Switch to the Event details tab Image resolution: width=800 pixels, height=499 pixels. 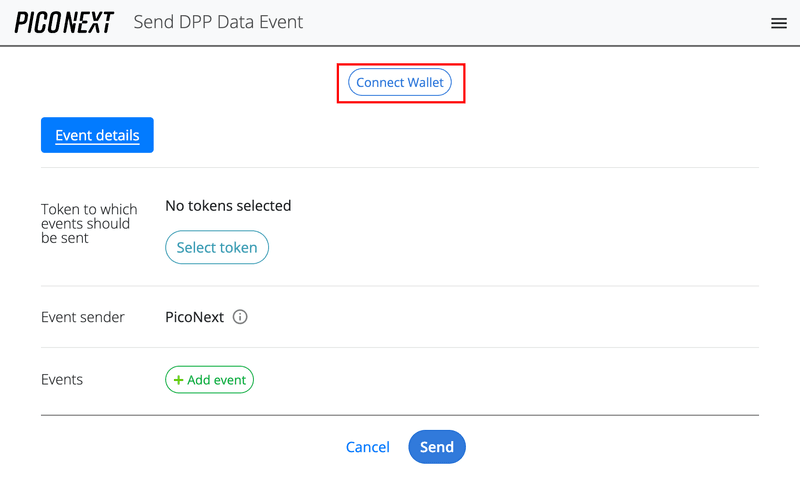(97, 135)
